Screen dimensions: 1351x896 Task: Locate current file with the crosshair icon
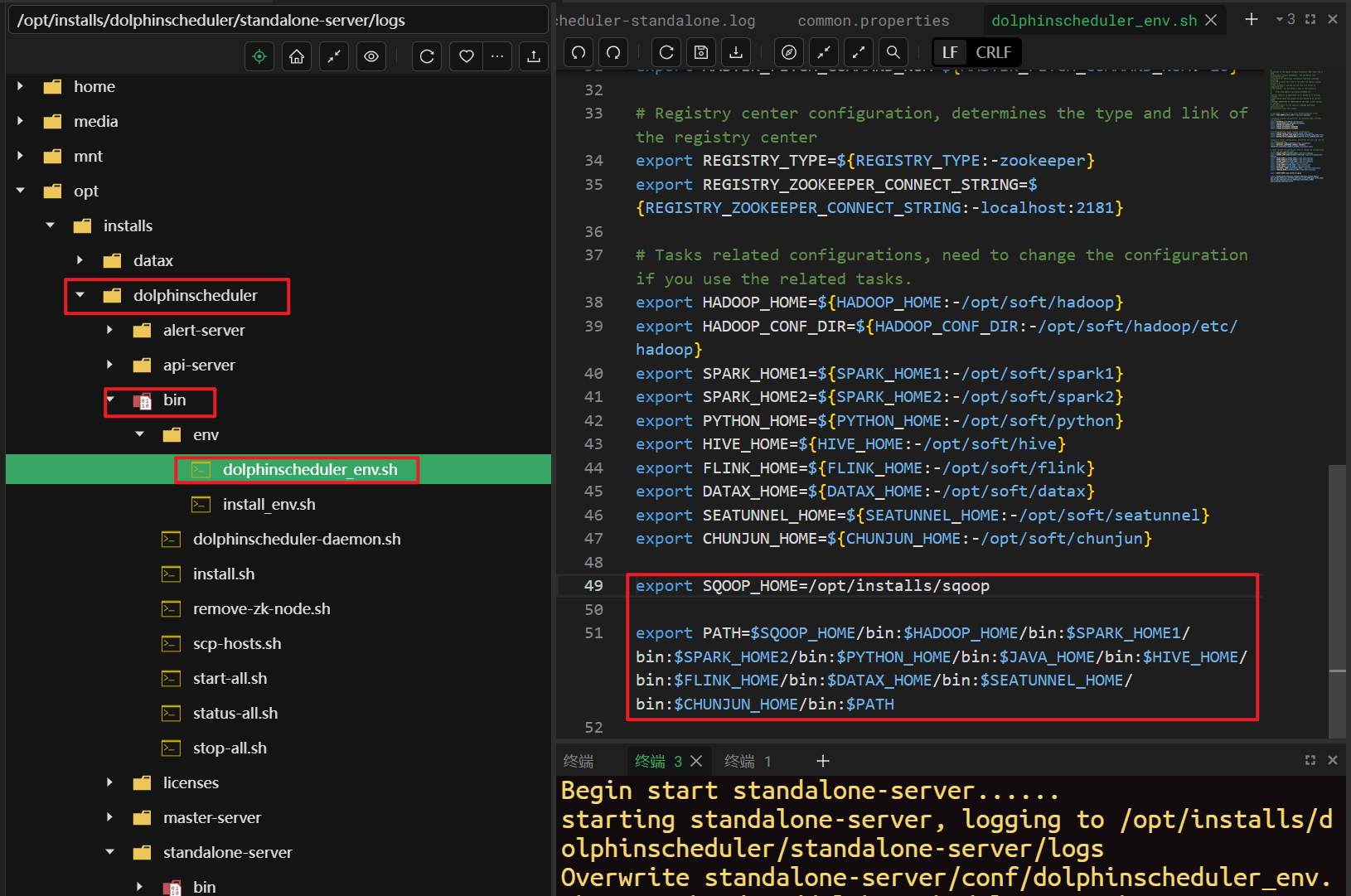click(259, 56)
